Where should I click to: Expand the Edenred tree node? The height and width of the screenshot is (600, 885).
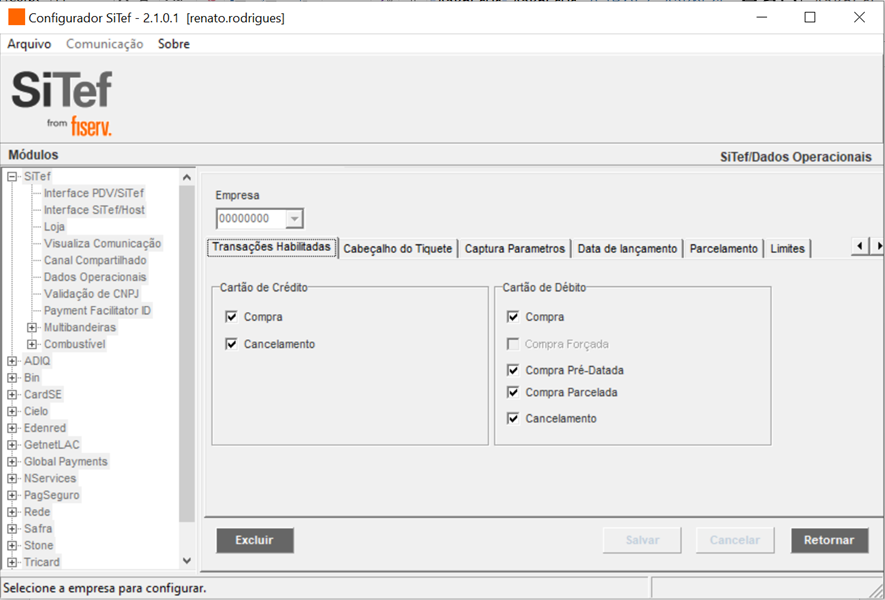pos(12,428)
